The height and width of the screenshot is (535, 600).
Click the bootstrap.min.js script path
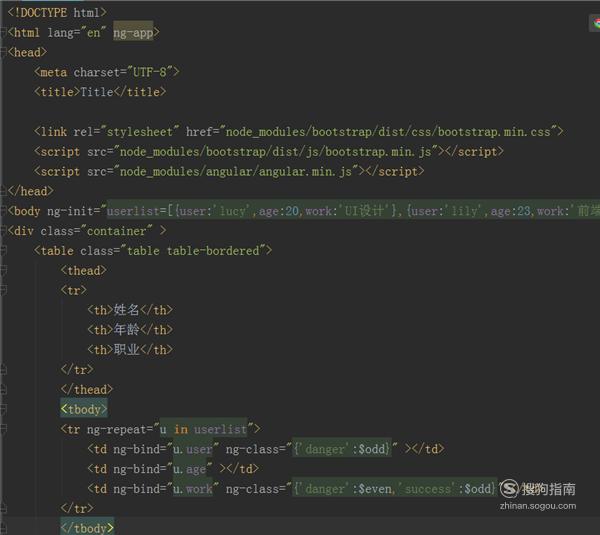[x=276, y=152]
